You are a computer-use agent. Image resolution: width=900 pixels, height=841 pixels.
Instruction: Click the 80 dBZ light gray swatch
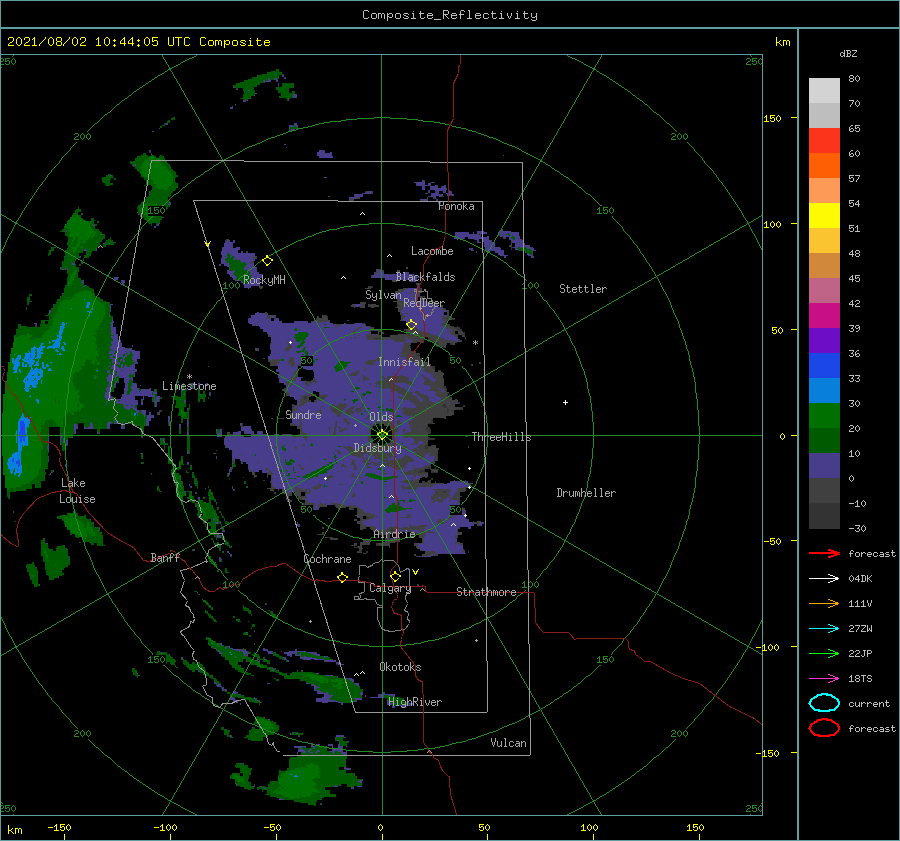824,90
